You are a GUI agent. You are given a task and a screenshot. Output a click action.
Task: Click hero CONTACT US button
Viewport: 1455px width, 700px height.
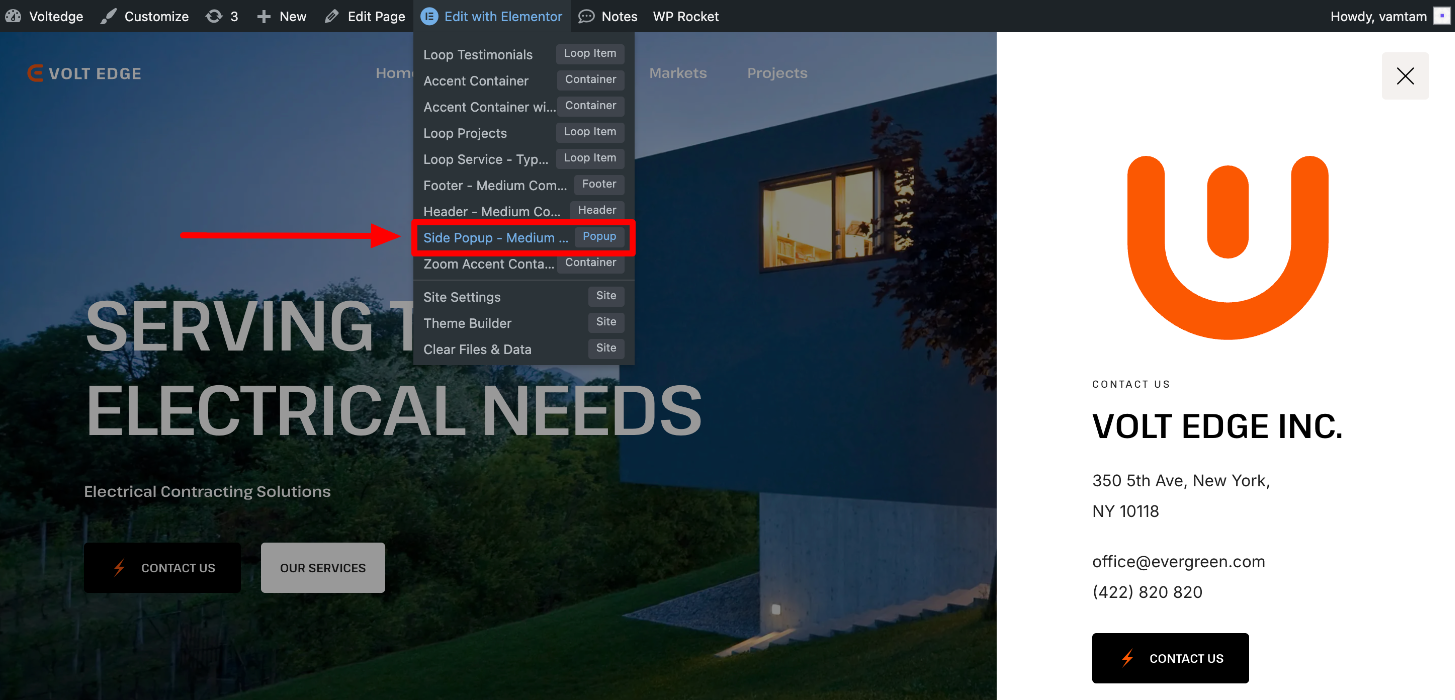(x=162, y=568)
